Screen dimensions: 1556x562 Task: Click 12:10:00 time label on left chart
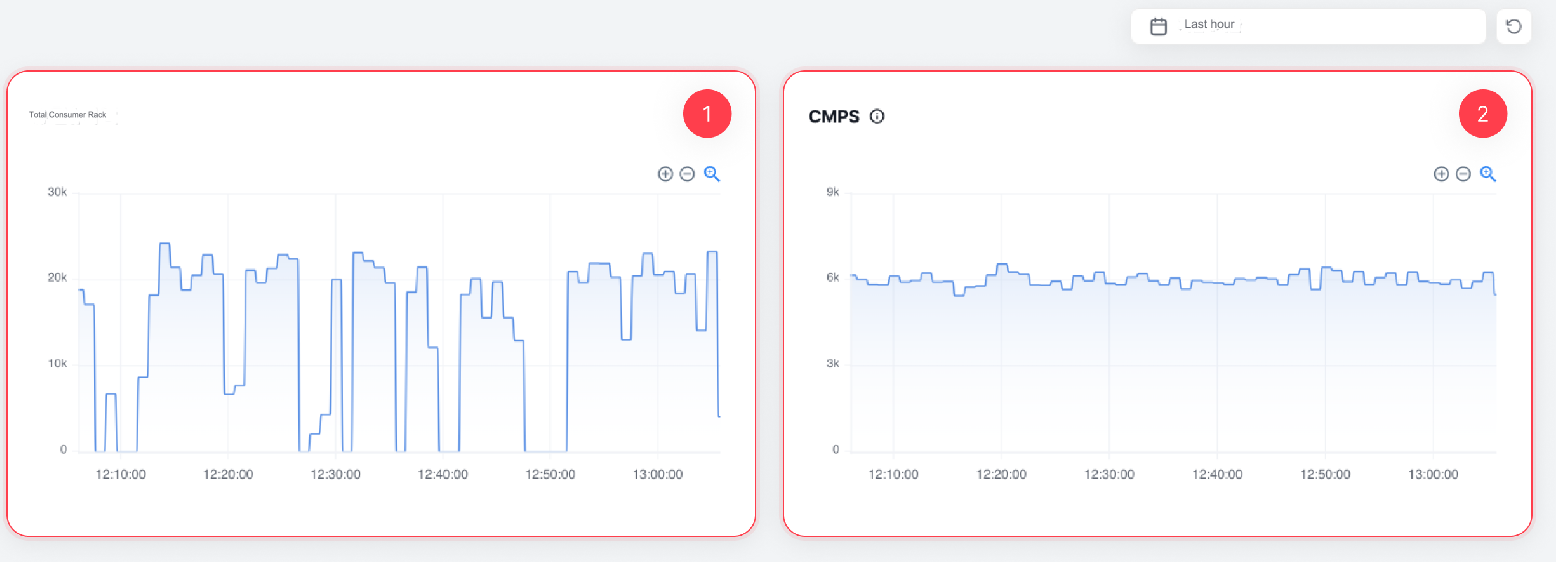121,474
